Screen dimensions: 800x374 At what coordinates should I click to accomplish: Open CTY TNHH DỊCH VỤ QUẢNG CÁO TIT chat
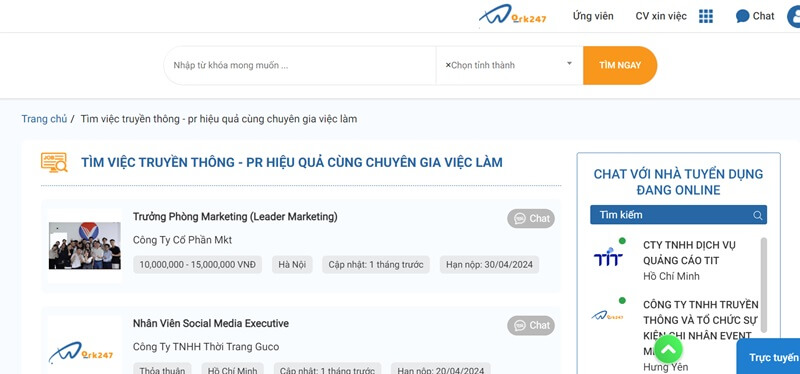pyautogui.click(x=689, y=253)
